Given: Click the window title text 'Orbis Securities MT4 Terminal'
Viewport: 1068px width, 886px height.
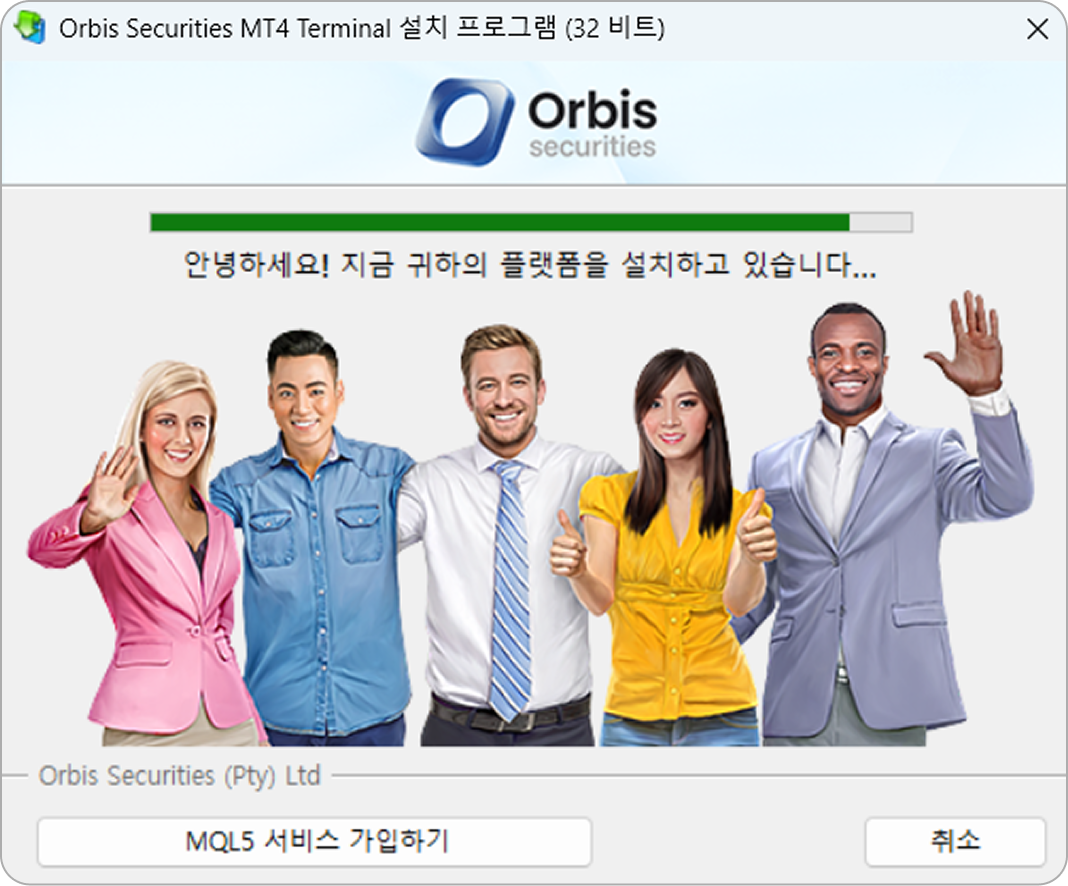Looking at the screenshot, I should click(x=225, y=29).
